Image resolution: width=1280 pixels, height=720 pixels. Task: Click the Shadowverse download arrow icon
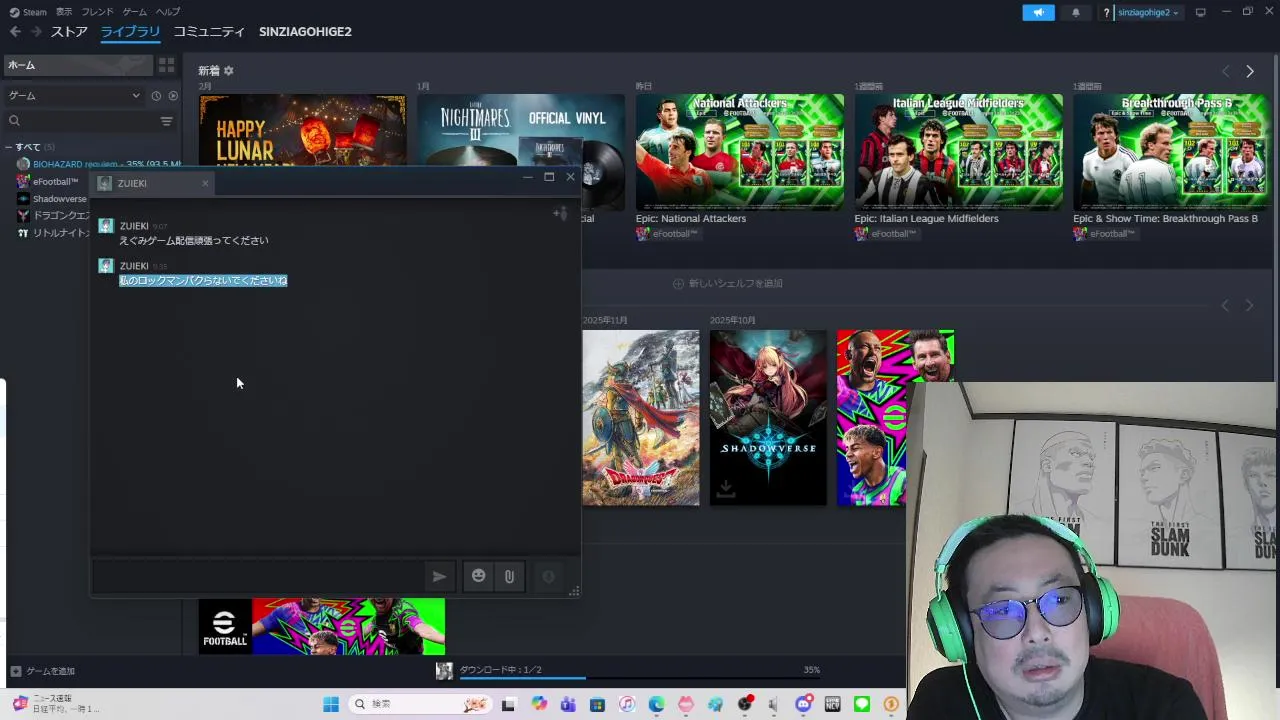click(x=726, y=488)
